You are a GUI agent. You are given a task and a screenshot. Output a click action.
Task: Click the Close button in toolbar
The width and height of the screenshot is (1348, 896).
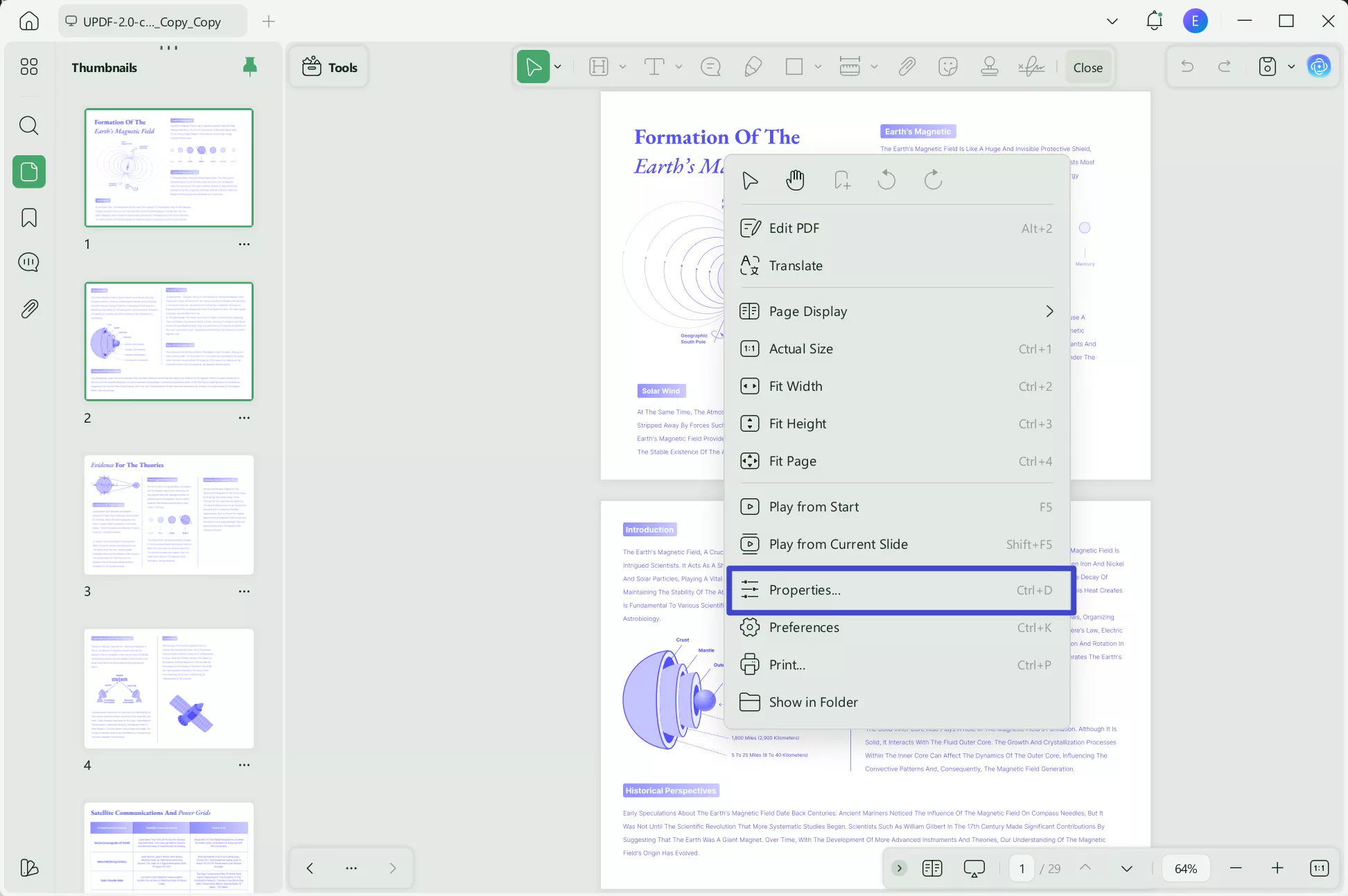click(1087, 67)
